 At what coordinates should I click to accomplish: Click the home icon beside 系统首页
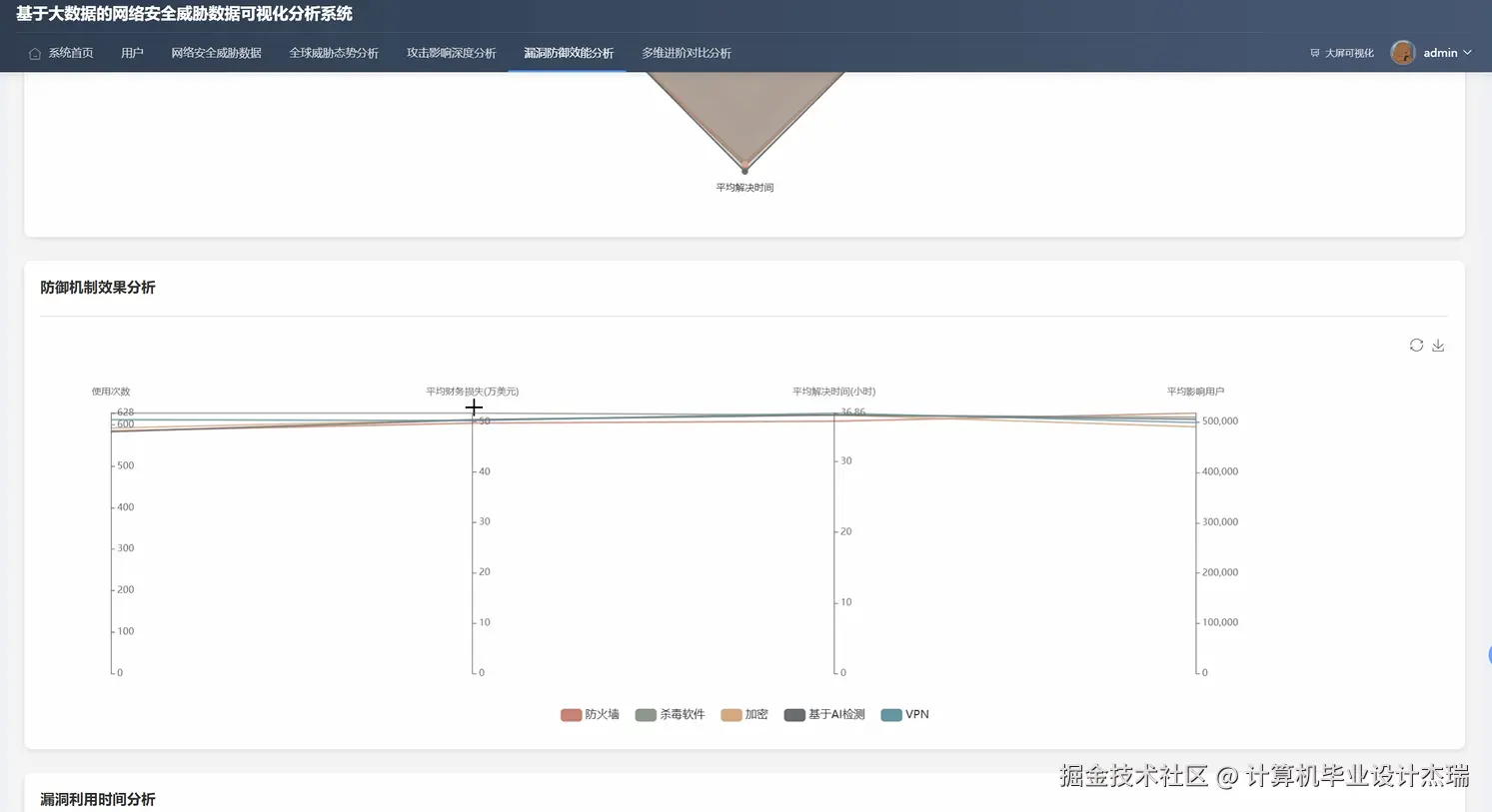tap(35, 54)
